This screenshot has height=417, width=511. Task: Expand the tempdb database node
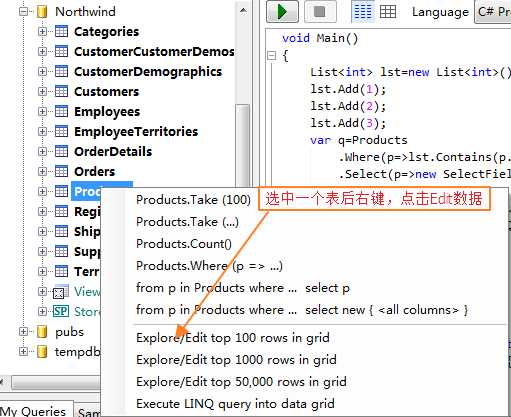pos(23,351)
